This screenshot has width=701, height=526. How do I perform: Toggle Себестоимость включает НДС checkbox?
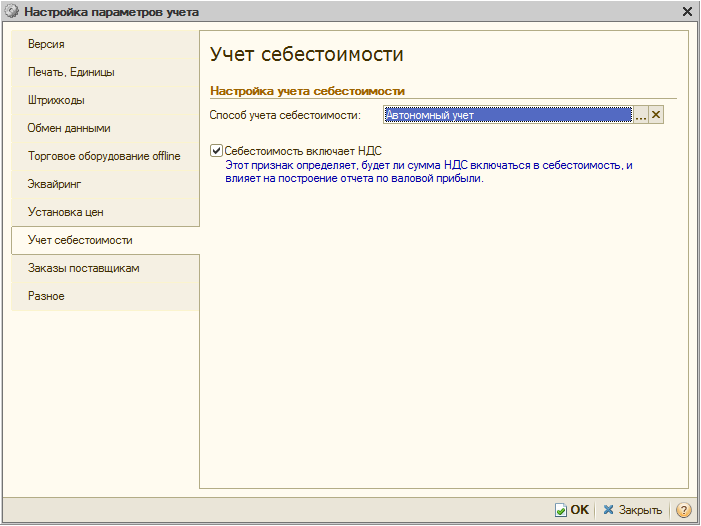216,151
